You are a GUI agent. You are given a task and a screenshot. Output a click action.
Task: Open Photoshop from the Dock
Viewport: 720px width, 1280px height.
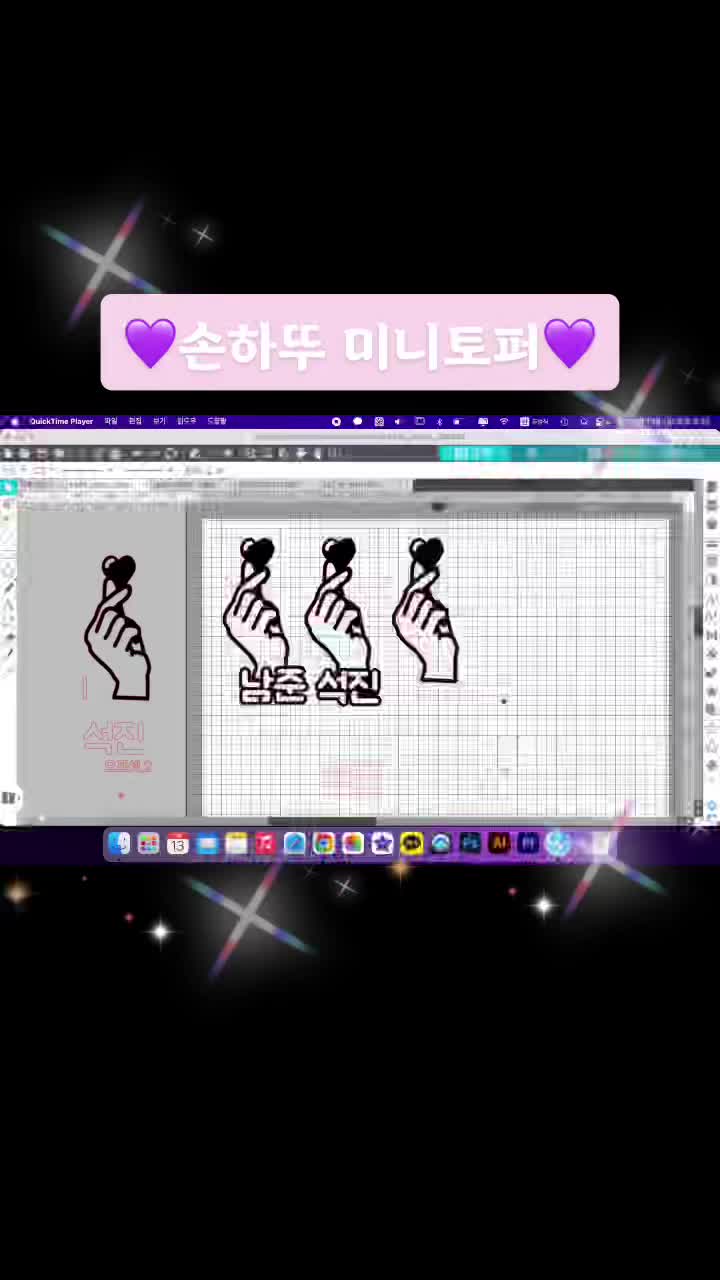pos(470,844)
